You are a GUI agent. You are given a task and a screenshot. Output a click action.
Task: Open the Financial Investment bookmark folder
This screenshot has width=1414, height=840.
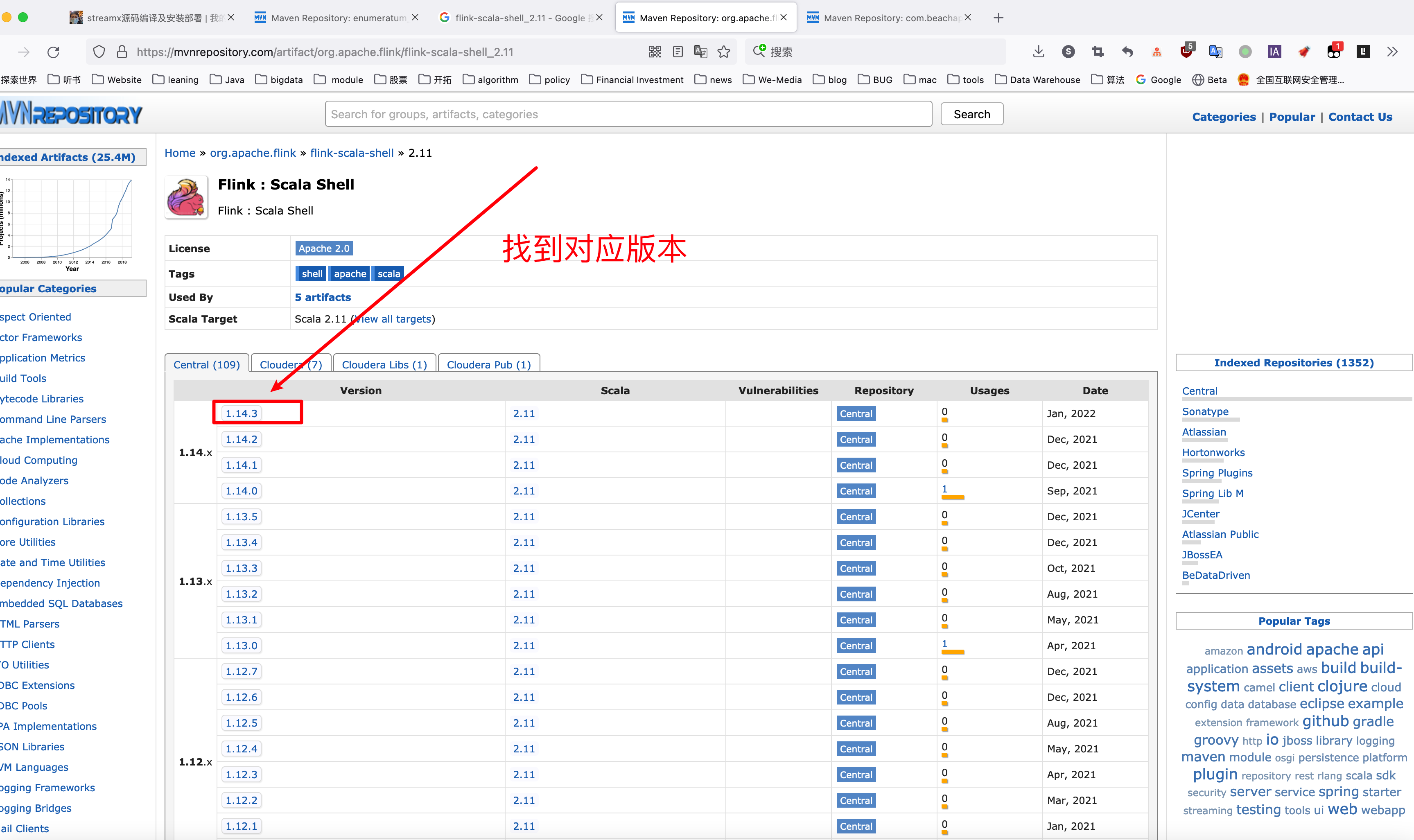pos(632,80)
